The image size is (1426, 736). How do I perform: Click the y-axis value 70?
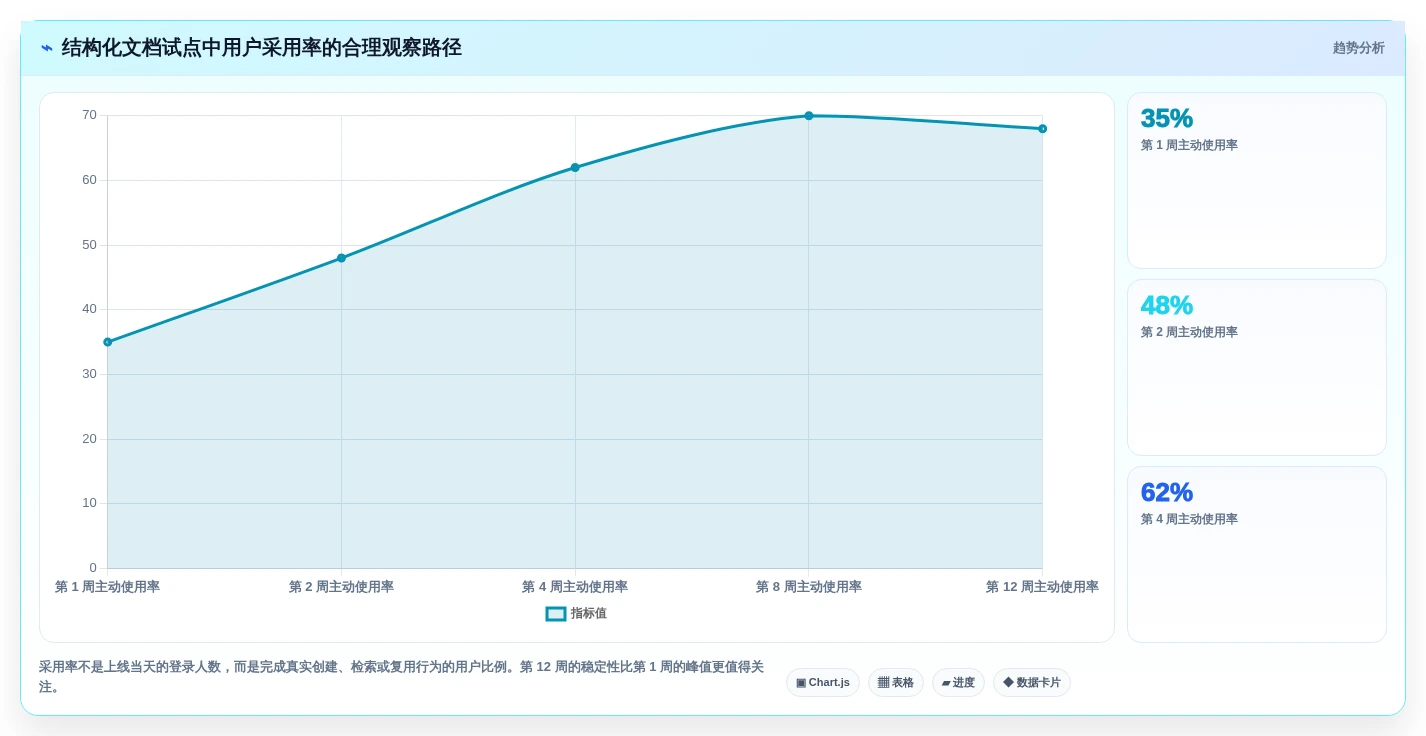point(89,115)
